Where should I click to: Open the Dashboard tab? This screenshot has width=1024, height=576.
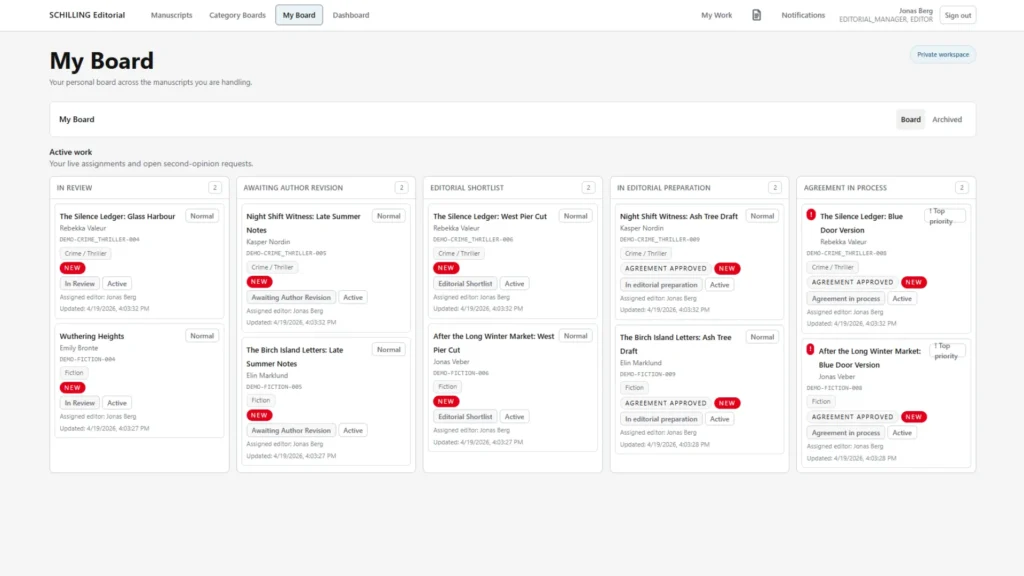(350, 15)
